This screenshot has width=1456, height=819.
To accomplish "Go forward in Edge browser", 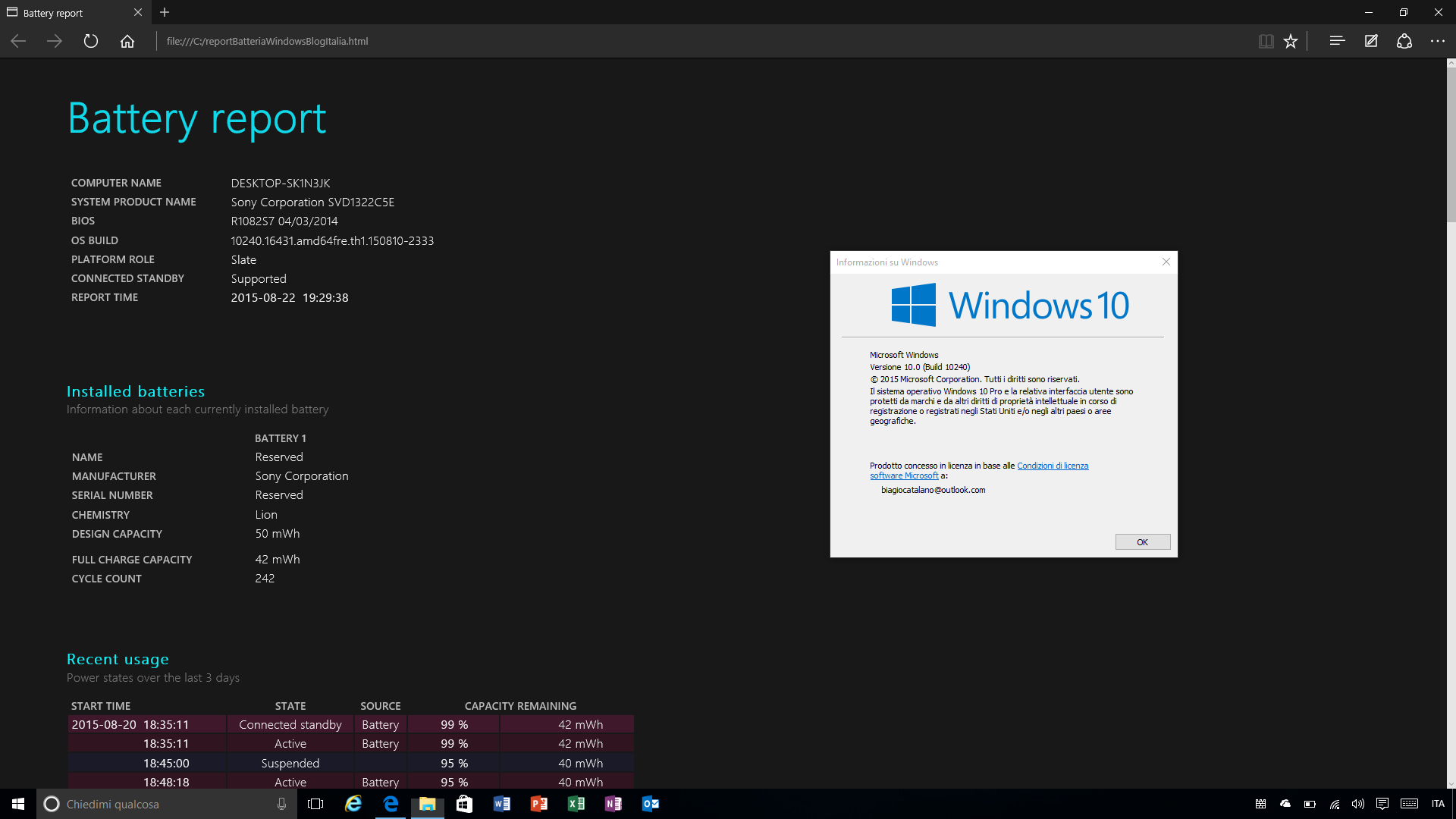I will click(x=55, y=41).
